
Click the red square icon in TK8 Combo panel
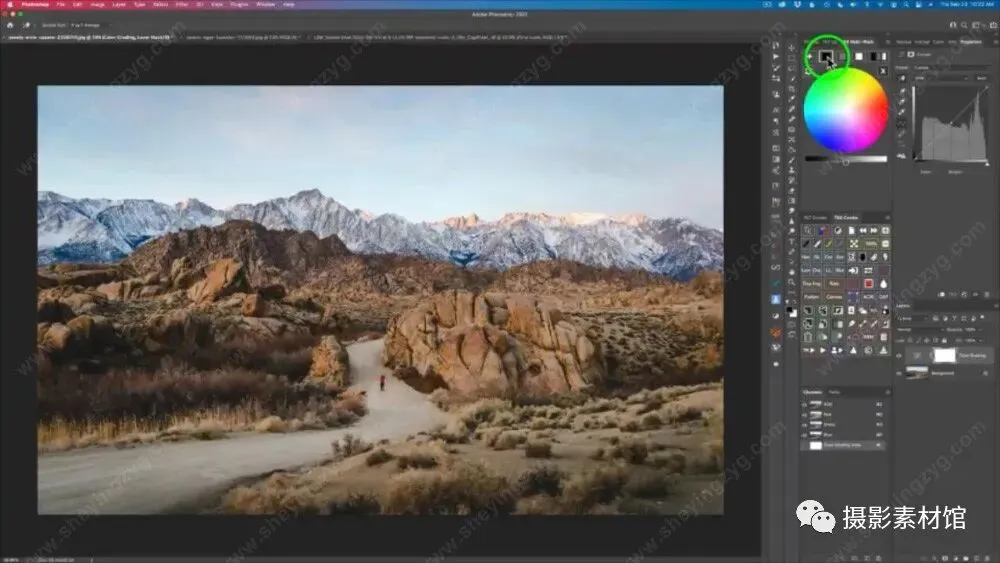869,284
